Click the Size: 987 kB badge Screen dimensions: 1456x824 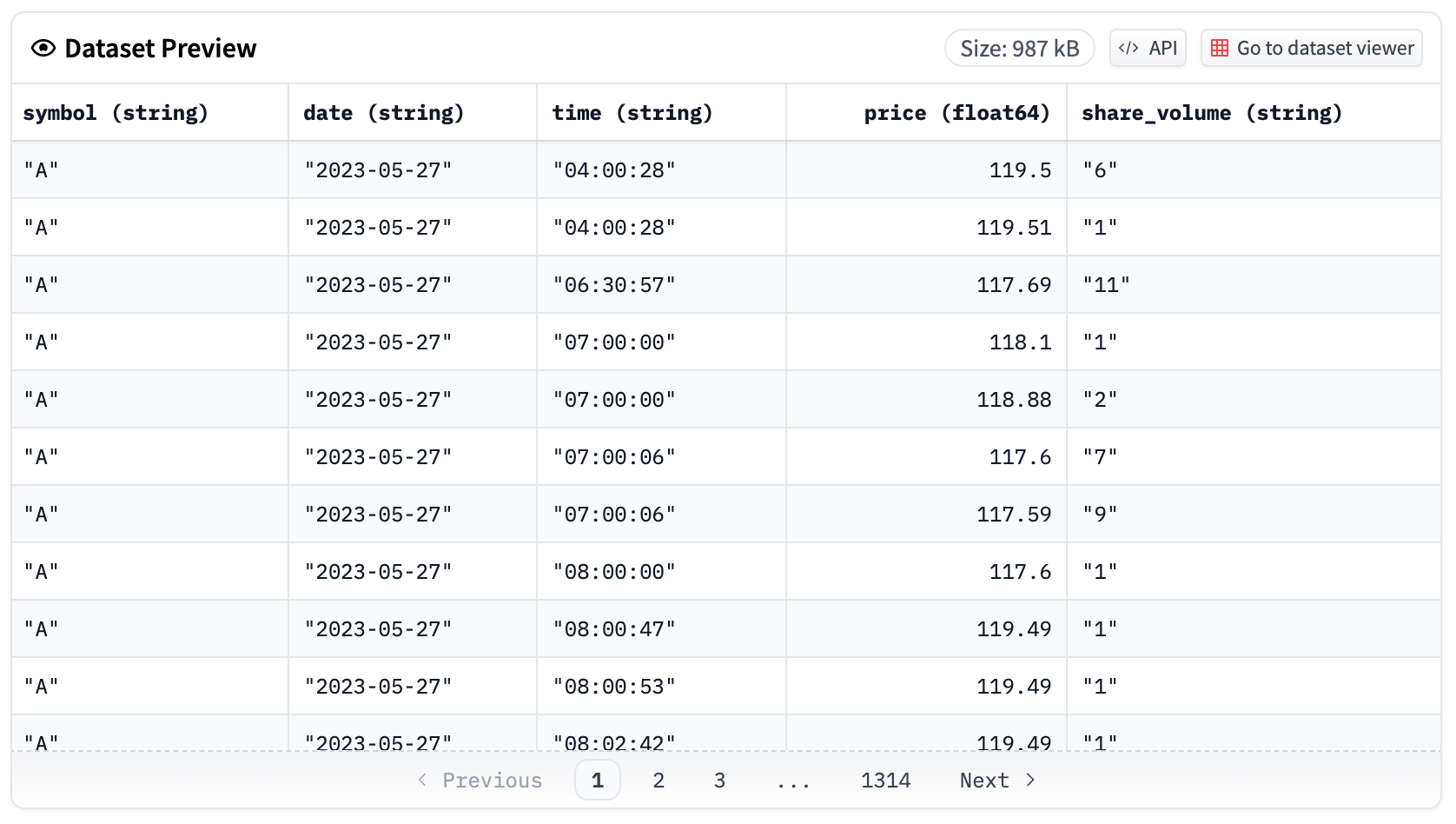point(1019,48)
